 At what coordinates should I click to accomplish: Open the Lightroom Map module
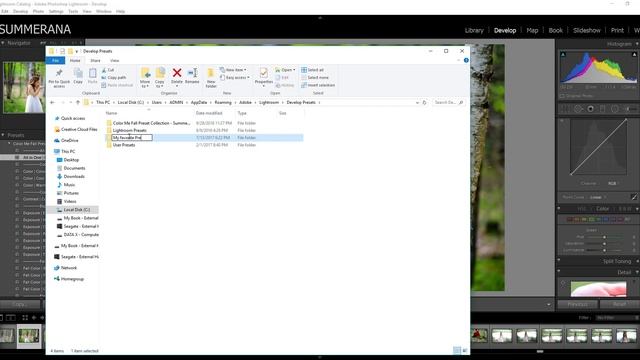tap(532, 30)
